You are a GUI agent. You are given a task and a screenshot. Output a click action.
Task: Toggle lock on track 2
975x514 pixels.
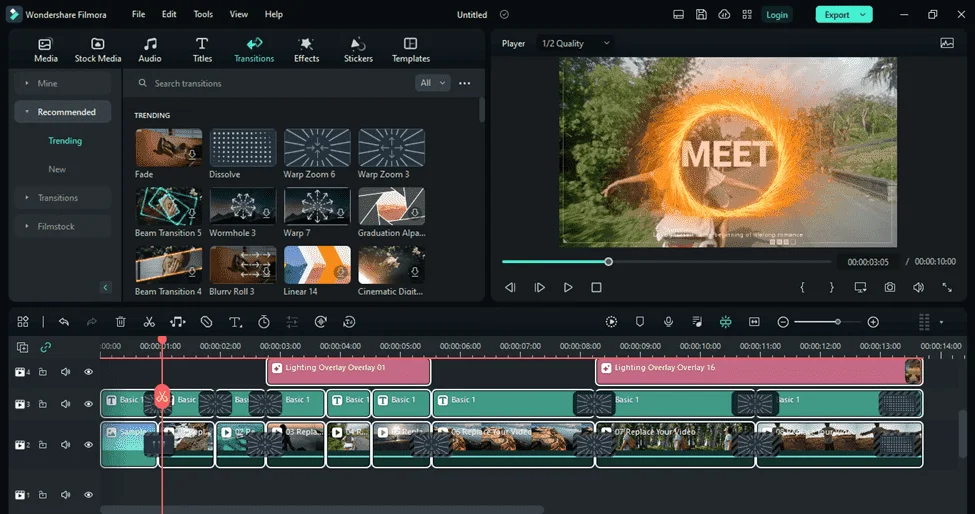[x=43, y=445]
